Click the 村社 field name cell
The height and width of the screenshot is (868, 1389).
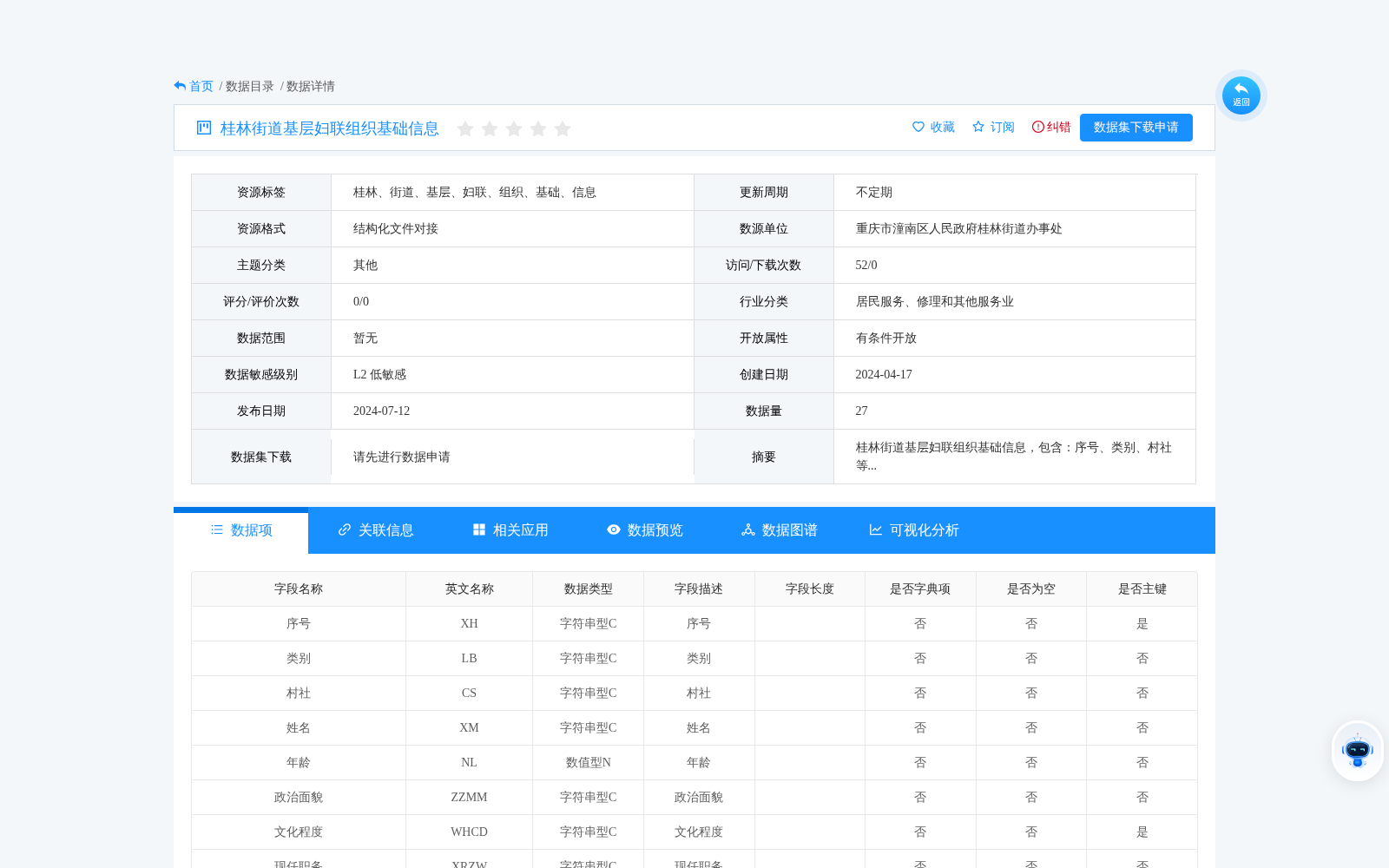click(x=299, y=694)
